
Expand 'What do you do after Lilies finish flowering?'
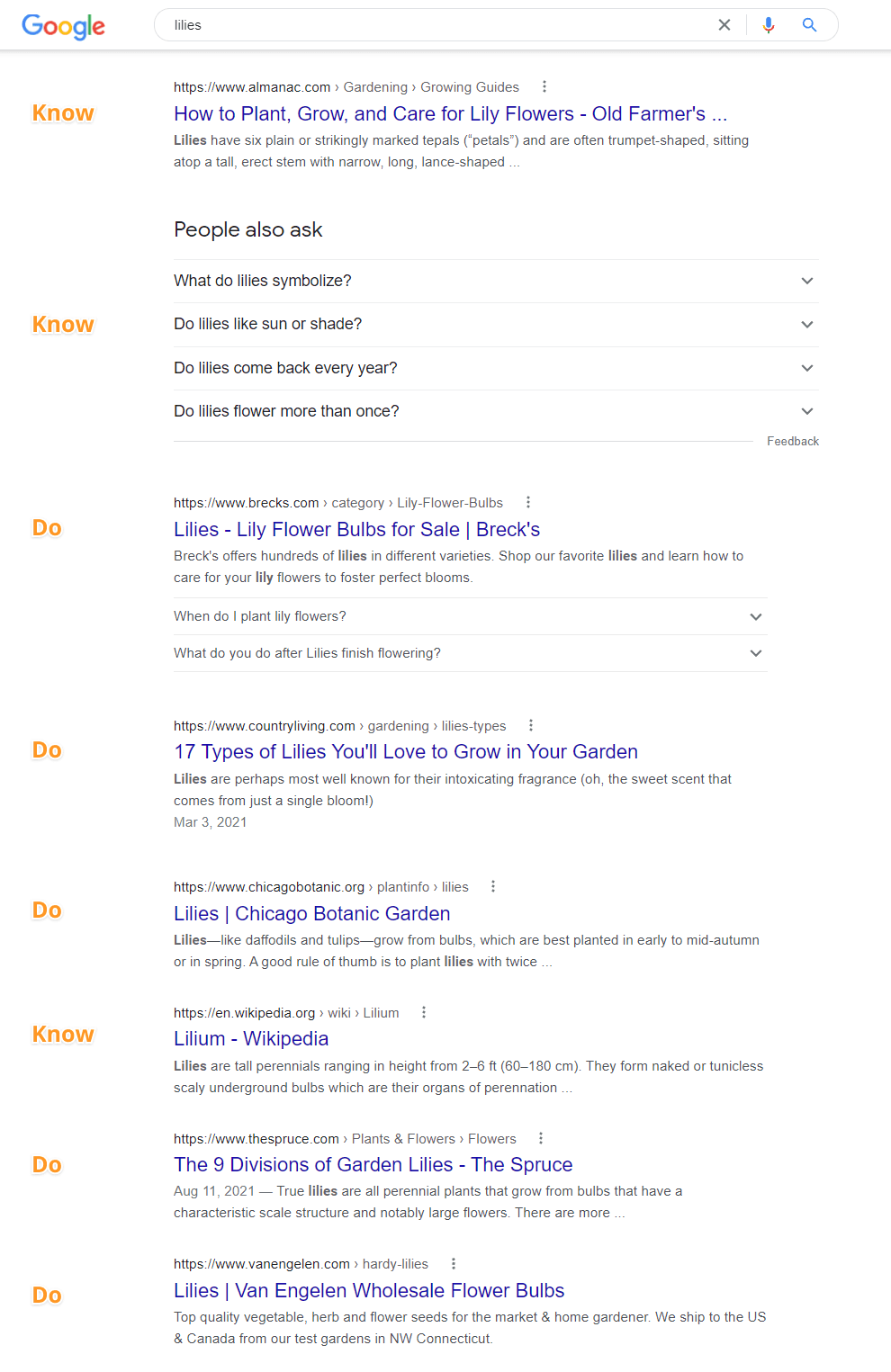point(470,653)
